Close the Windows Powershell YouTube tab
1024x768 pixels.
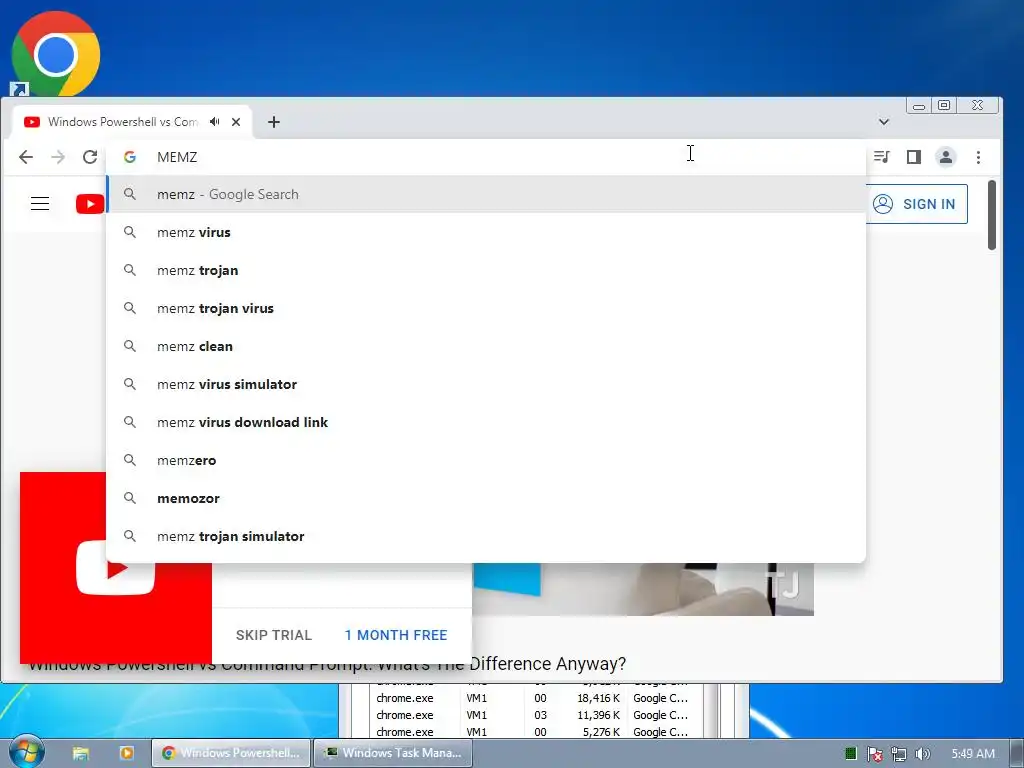click(236, 121)
